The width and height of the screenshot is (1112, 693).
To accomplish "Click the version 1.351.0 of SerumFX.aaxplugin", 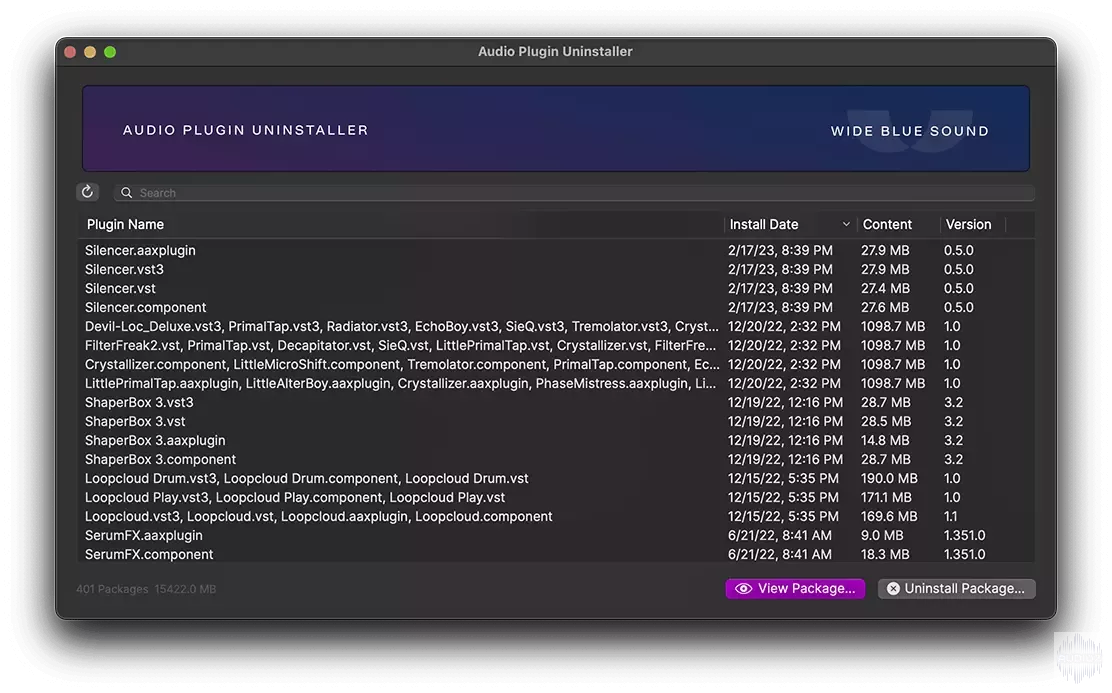I will [x=964, y=536].
